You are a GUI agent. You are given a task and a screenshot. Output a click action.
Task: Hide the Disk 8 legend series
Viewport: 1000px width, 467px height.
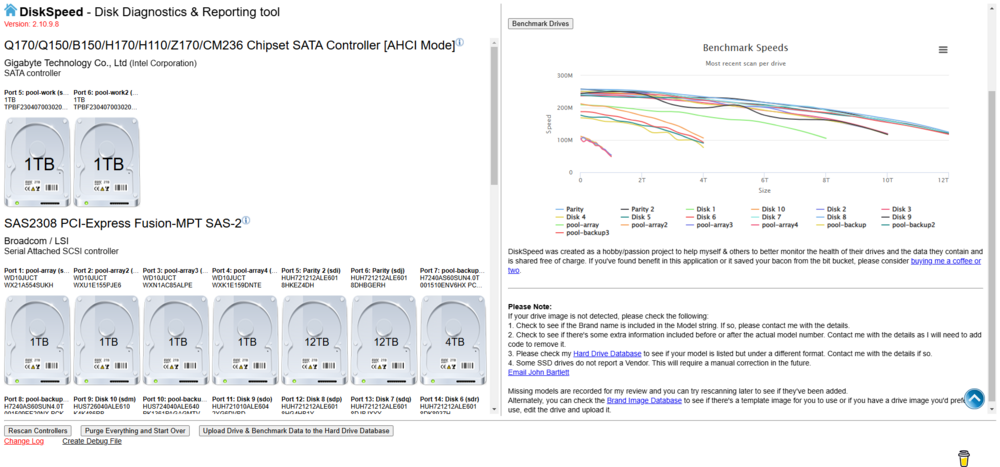pos(831,217)
